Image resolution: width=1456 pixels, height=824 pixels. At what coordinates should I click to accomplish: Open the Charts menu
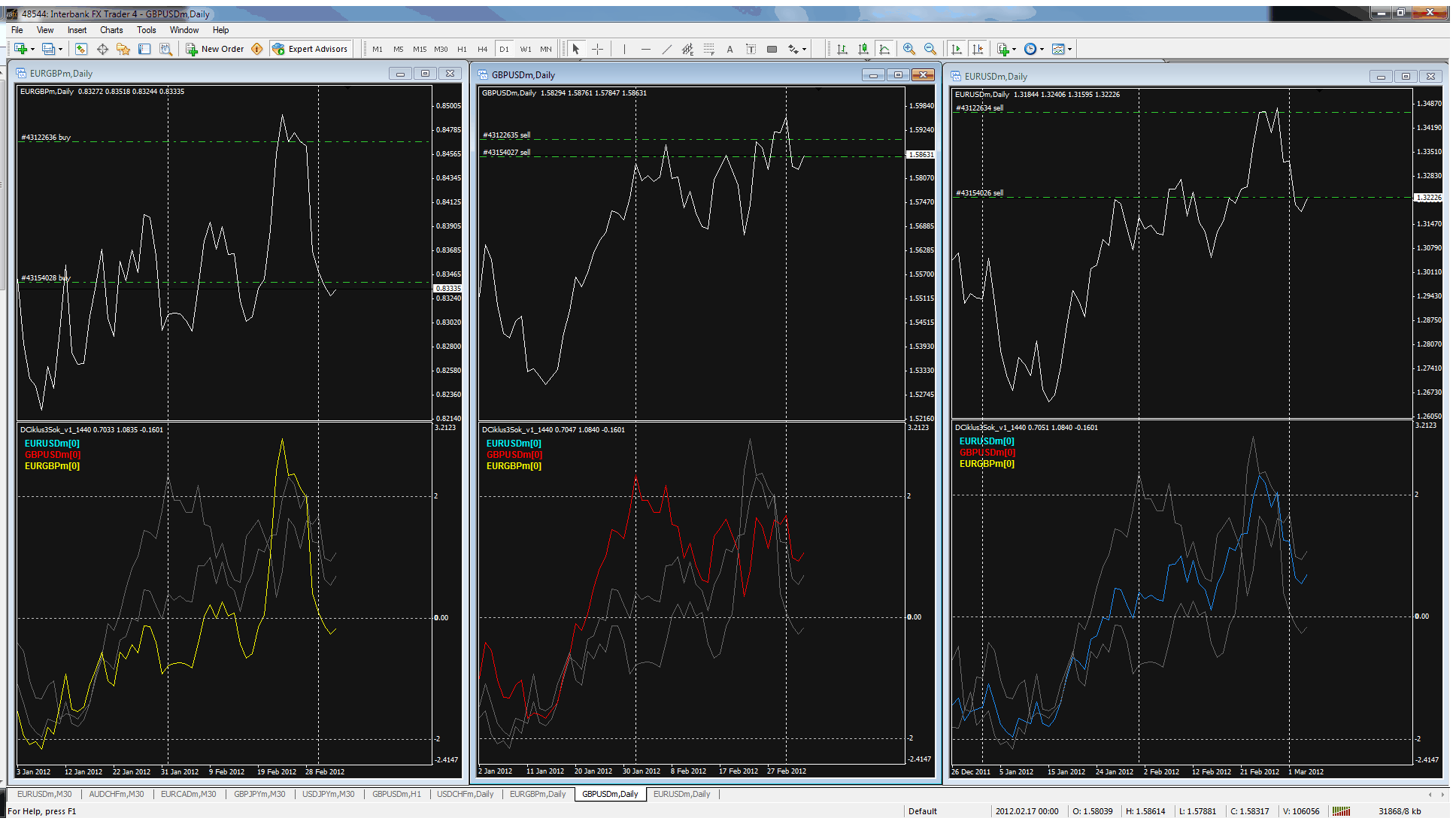111,30
